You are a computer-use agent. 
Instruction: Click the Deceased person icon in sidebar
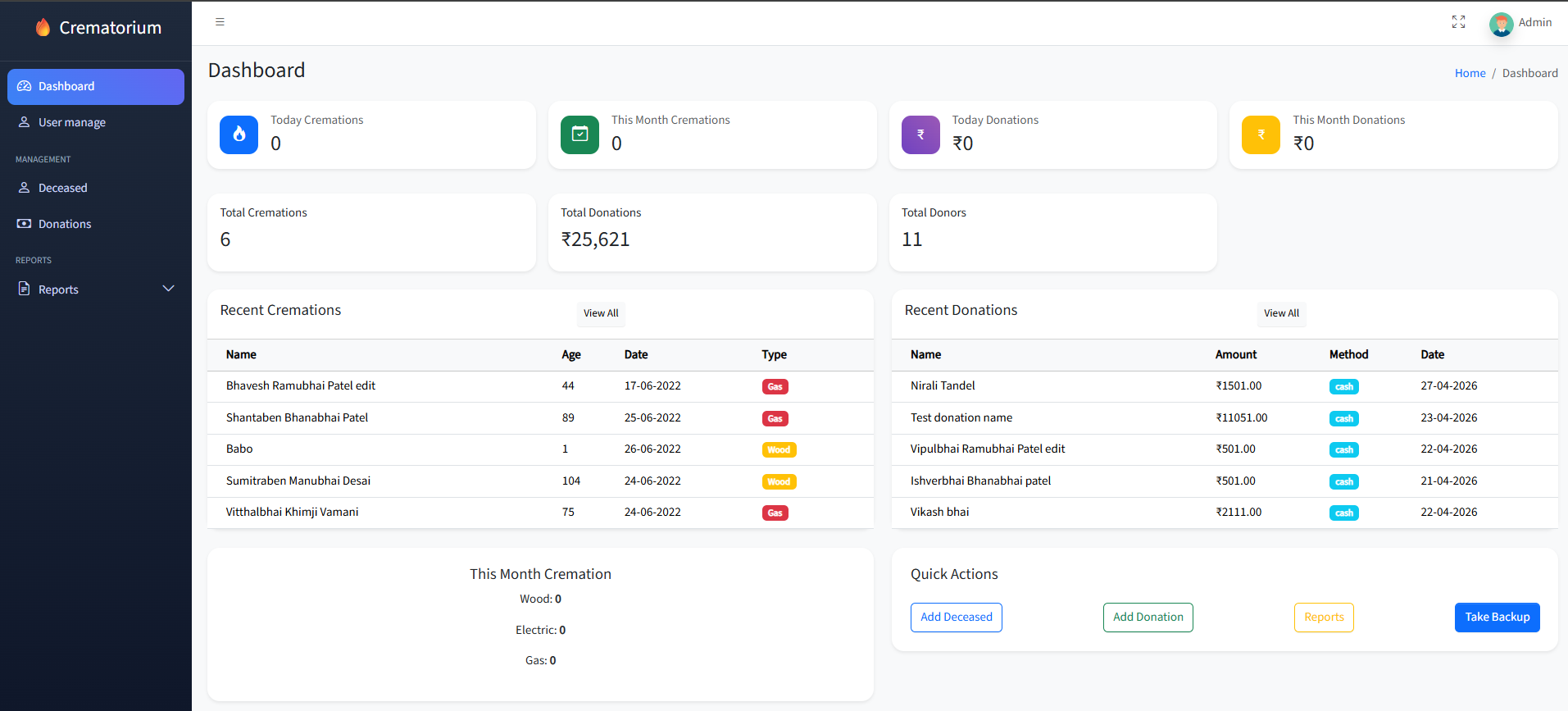[25, 188]
